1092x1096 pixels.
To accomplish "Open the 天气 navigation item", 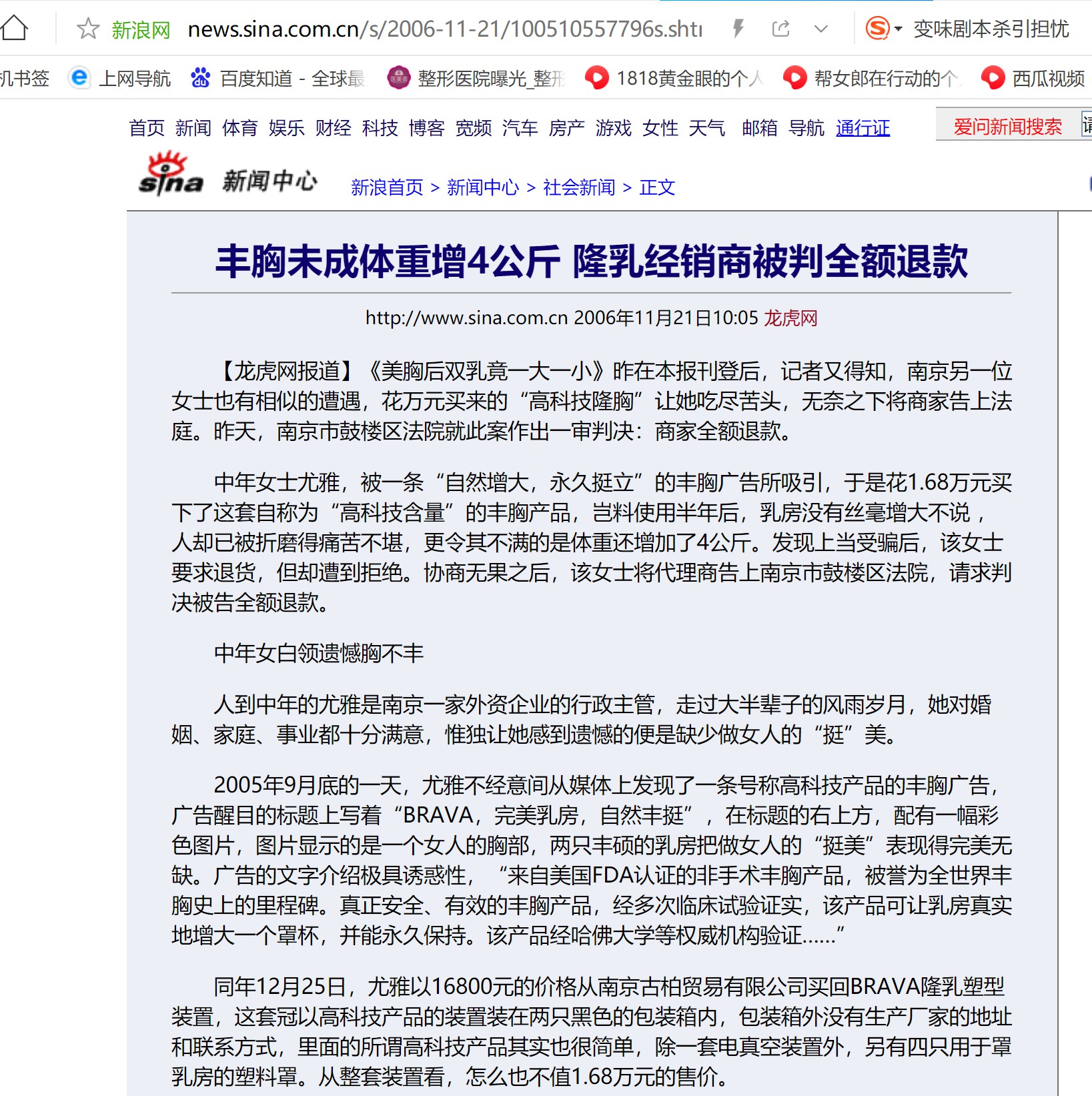I will (707, 127).
